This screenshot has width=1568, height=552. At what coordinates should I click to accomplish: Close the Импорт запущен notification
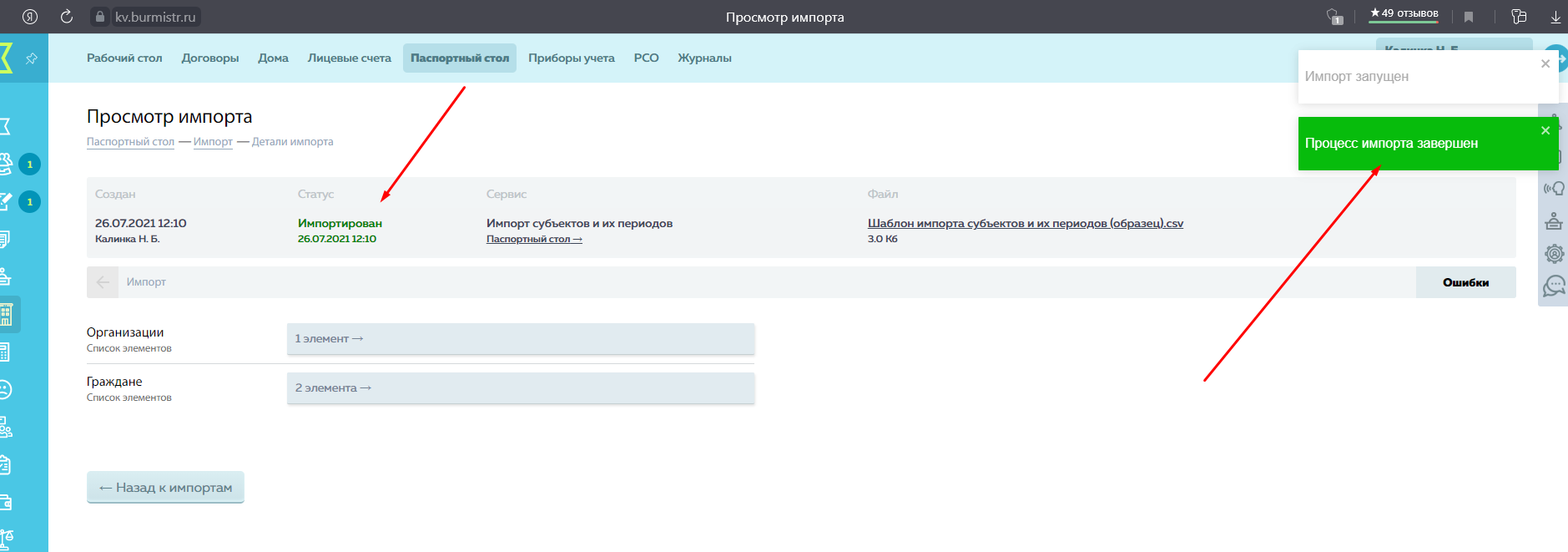pyautogui.click(x=1545, y=63)
